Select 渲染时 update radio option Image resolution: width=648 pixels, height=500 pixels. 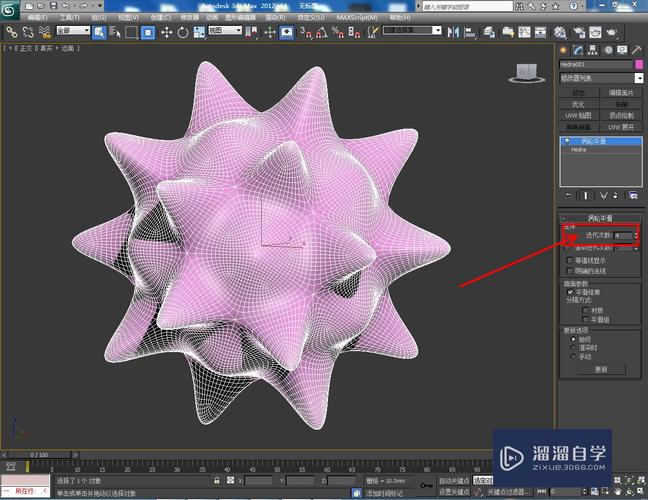pos(573,348)
